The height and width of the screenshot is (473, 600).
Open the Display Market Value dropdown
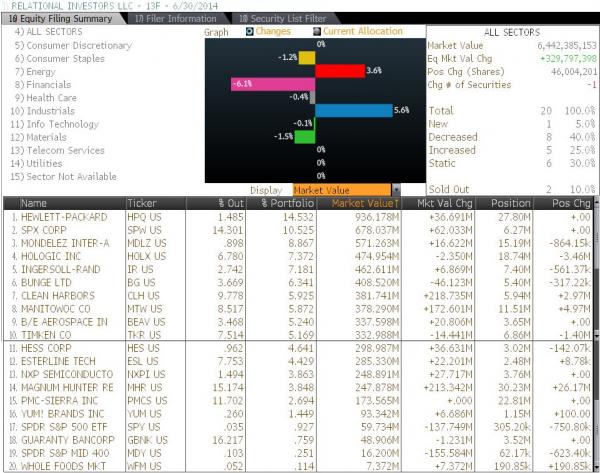point(346,190)
